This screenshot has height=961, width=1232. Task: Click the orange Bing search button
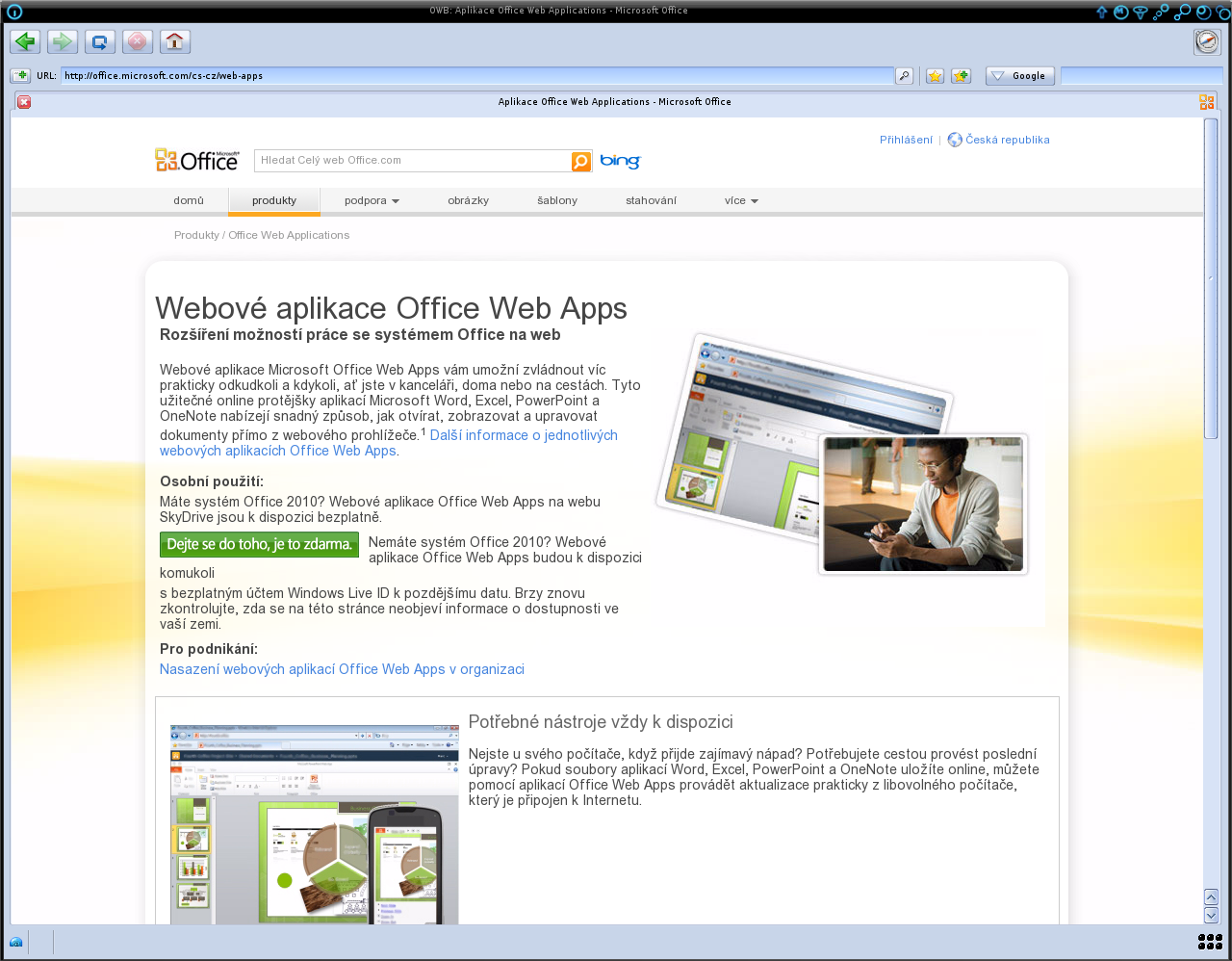click(x=581, y=161)
